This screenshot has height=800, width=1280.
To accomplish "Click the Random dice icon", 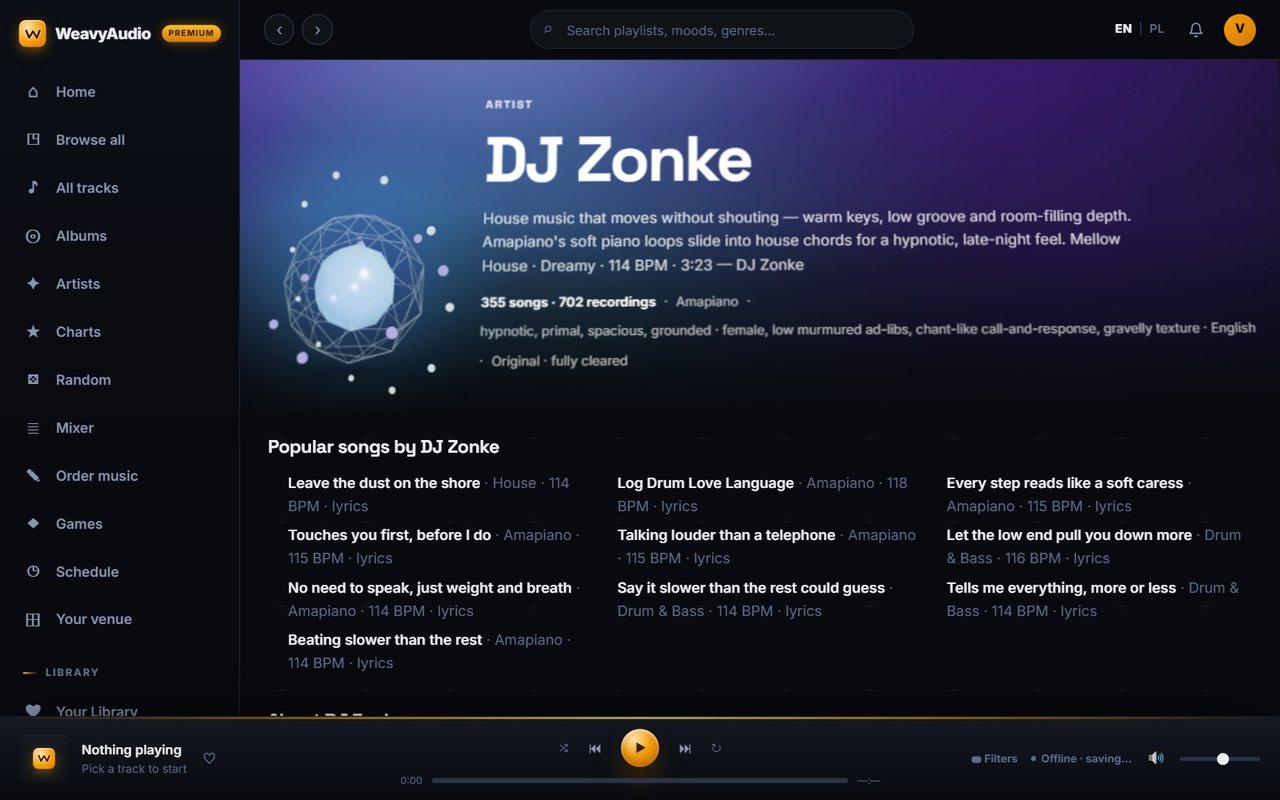I will (33, 380).
